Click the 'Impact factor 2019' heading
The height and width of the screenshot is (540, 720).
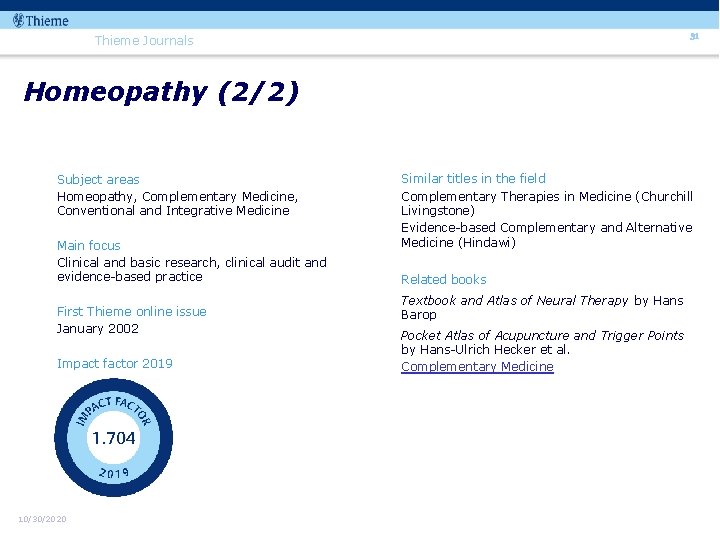(x=115, y=364)
